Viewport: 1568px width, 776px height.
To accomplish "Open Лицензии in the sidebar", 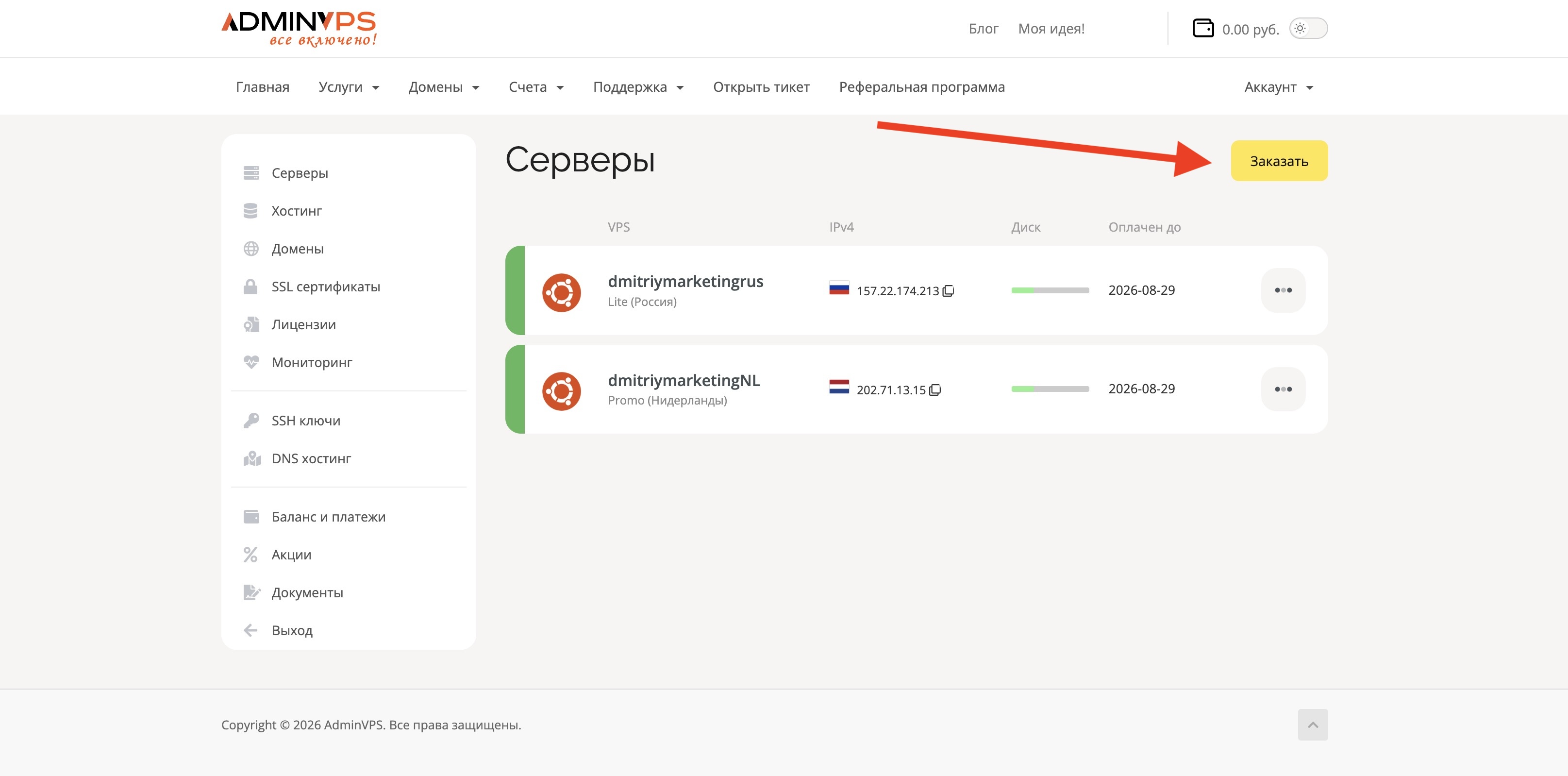I will 303,325.
